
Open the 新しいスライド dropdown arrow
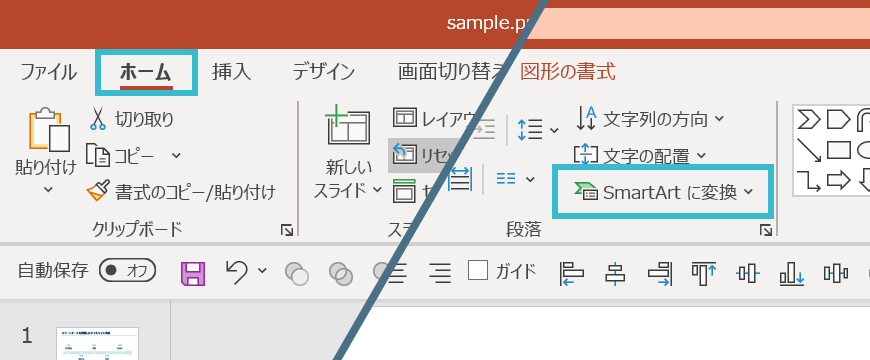coord(377,190)
